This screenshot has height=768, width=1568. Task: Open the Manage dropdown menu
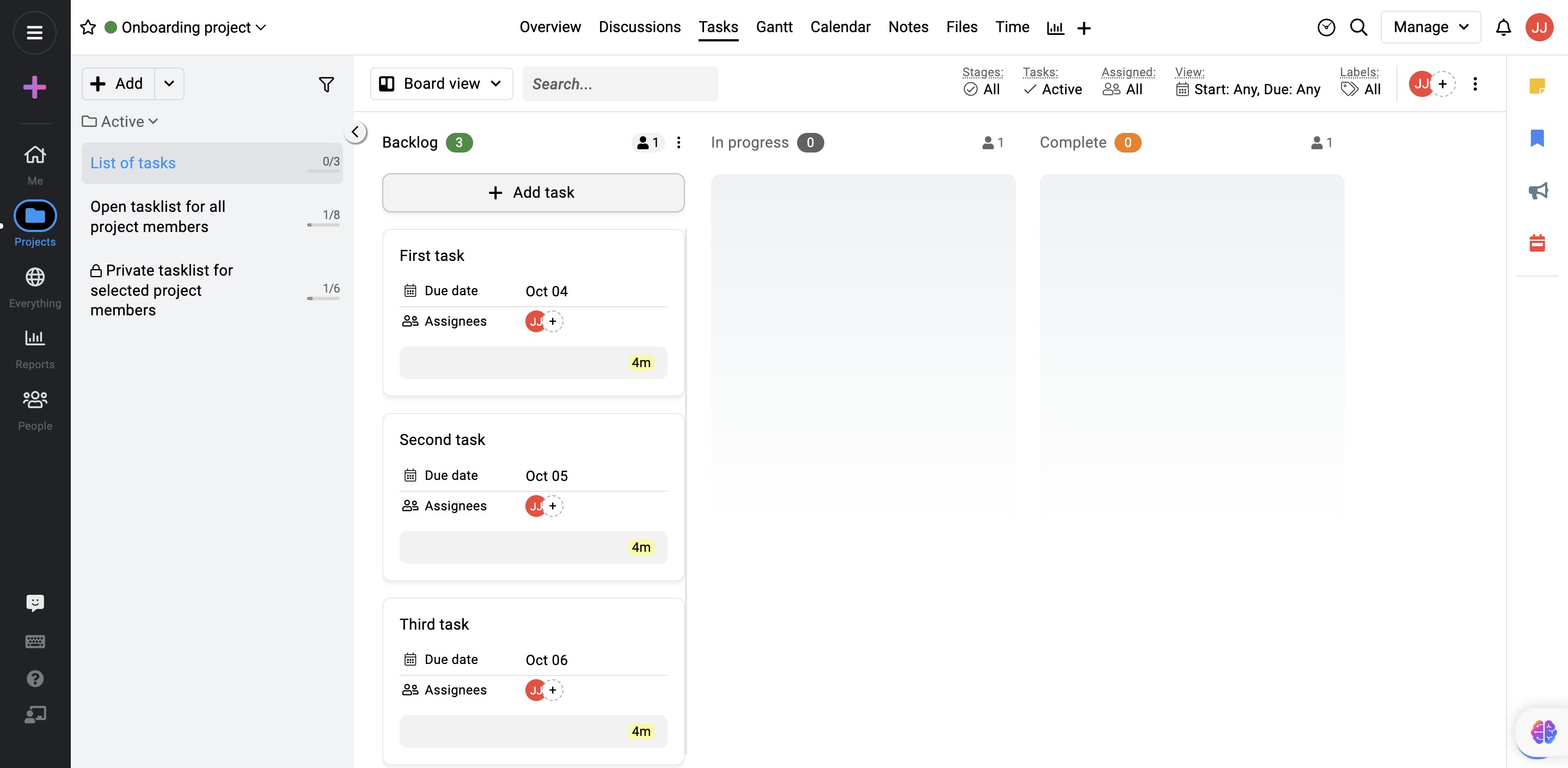1430,27
